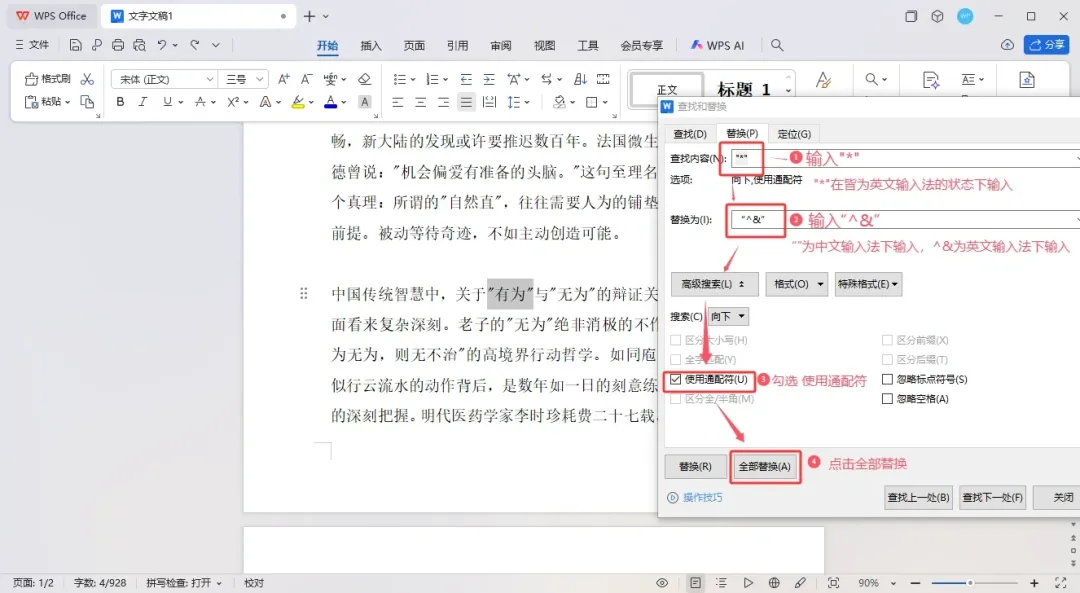Screen dimensions: 1080x593
Task: Click the font color A swatch
Action: (x=331, y=102)
